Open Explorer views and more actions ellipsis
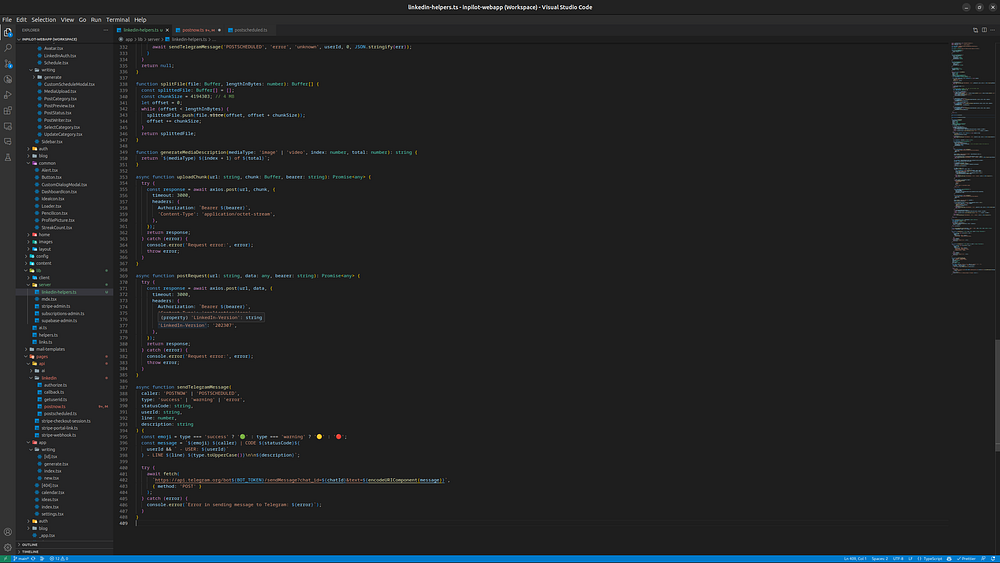This screenshot has height=563, width=1000. [108, 30]
